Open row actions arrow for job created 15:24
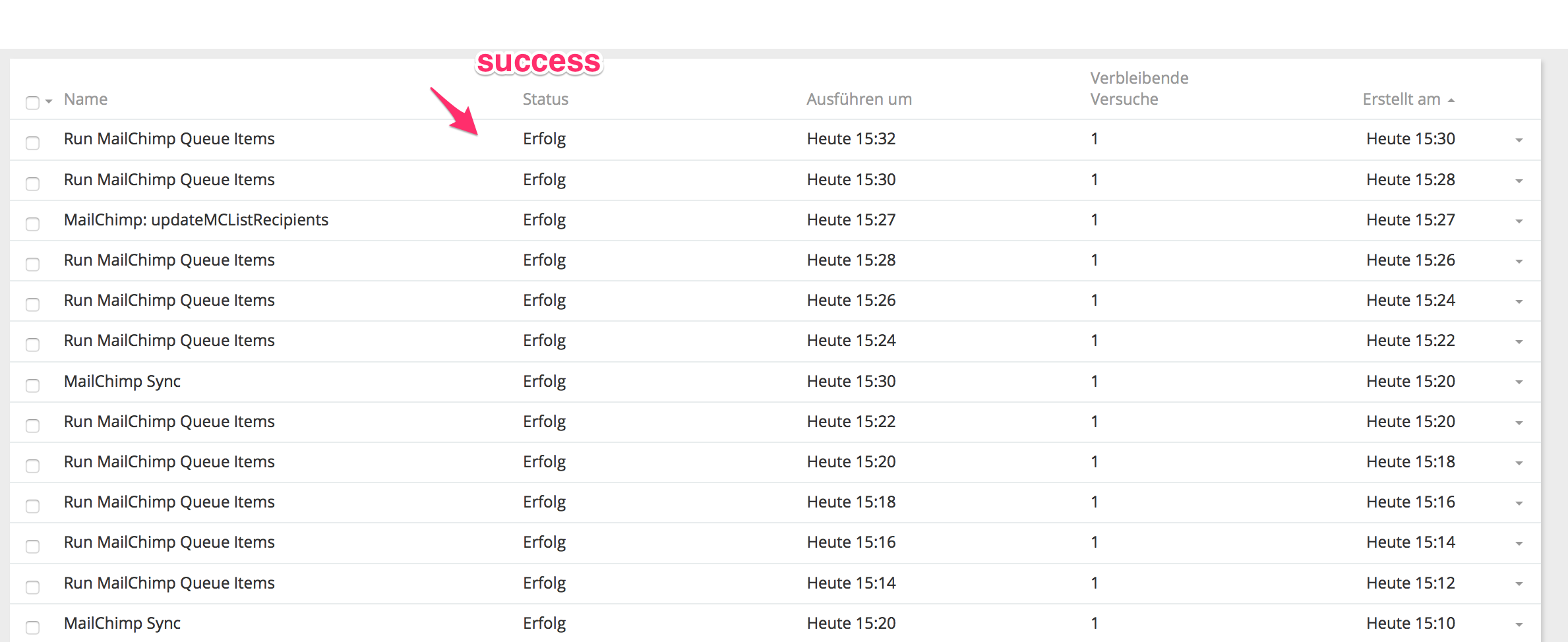Screen dimensions: 1568x642 click(1519, 302)
